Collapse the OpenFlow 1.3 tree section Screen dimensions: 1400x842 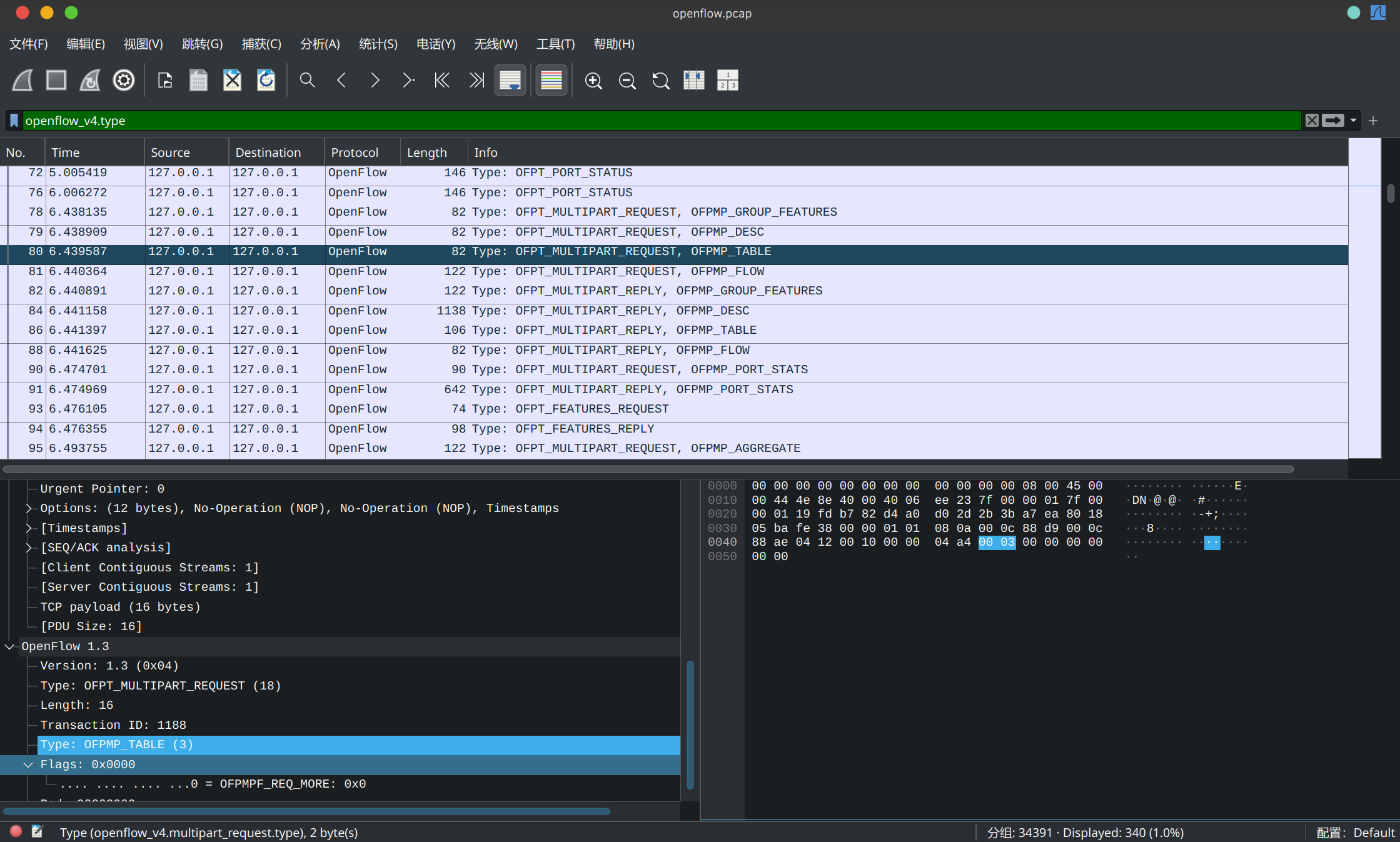(10, 646)
